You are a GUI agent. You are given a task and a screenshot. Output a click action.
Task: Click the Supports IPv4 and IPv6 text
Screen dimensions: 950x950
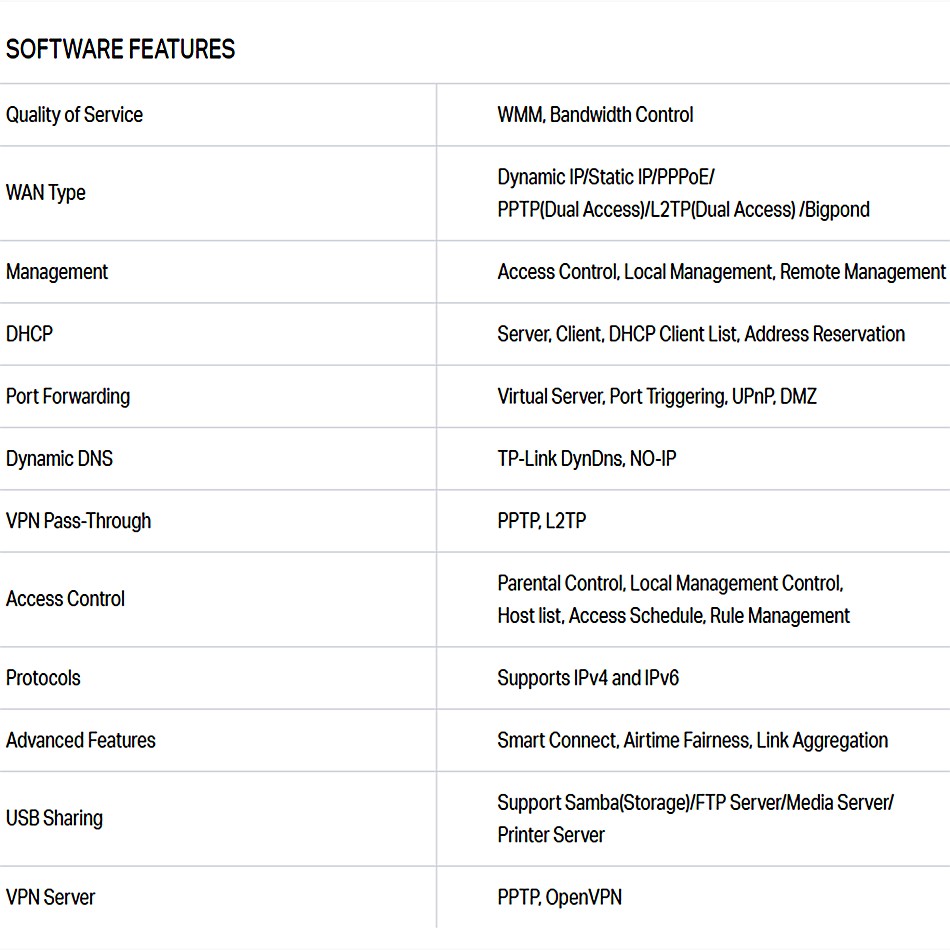tap(588, 678)
